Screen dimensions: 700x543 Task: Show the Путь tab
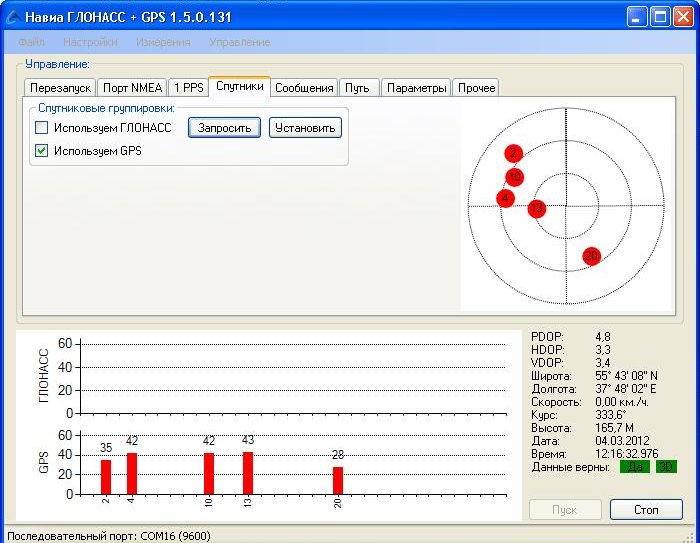click(357, 88)
